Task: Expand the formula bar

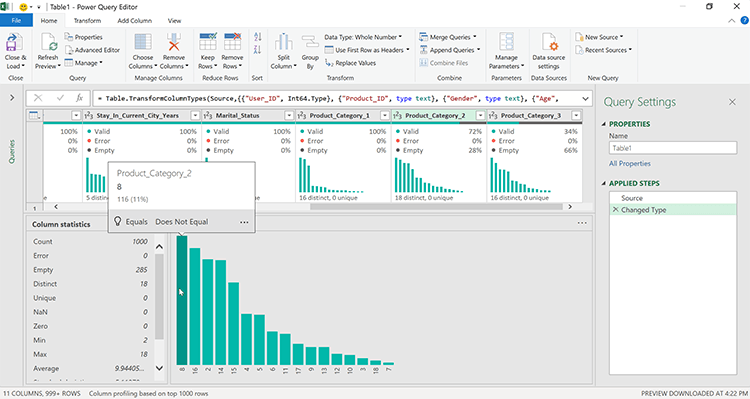Action: (x=585, y=99)
